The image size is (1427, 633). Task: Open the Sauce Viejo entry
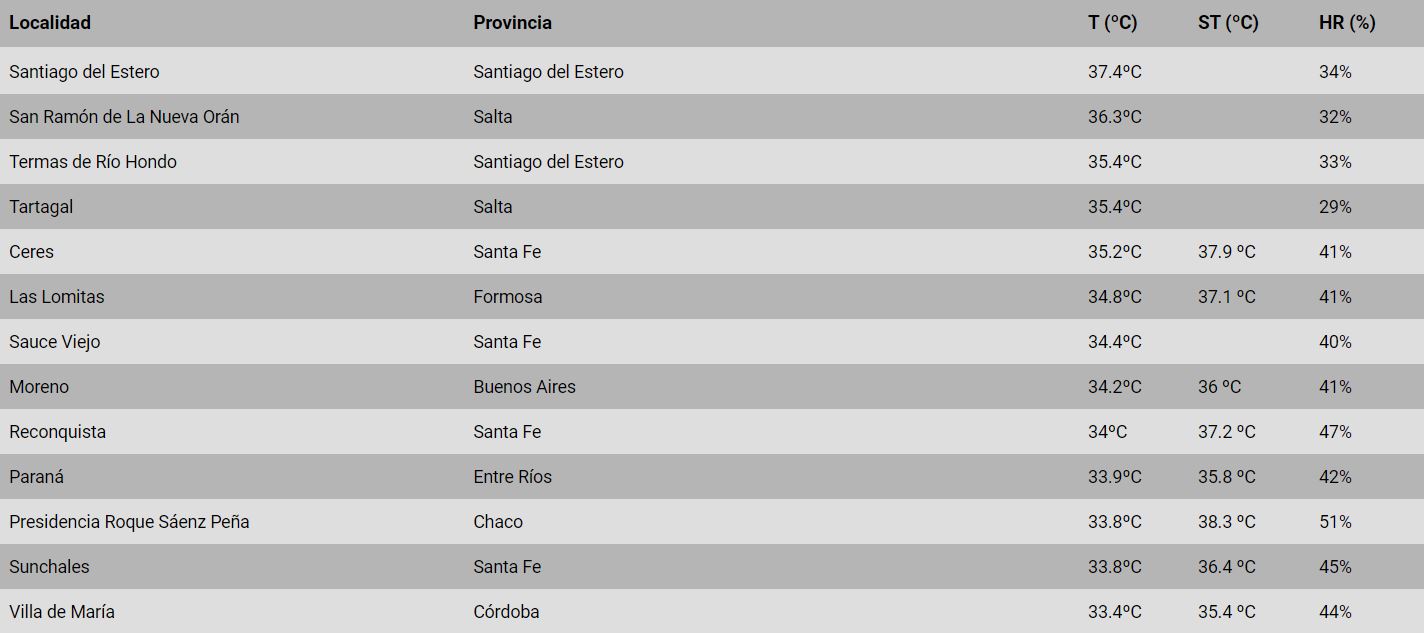point(55,342)
